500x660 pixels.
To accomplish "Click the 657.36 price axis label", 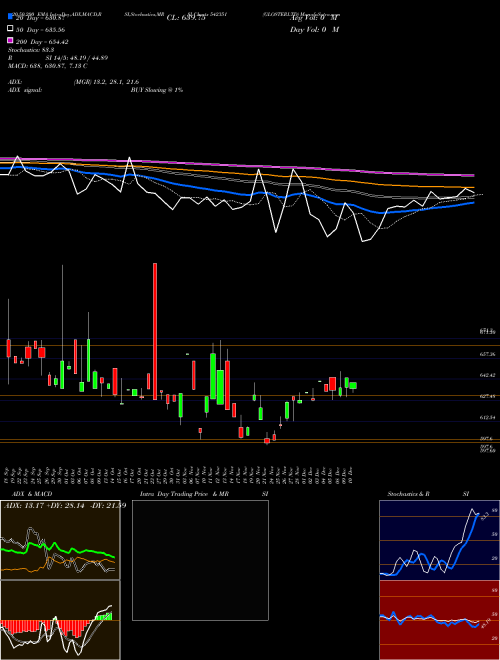I will tap(487, 354).
